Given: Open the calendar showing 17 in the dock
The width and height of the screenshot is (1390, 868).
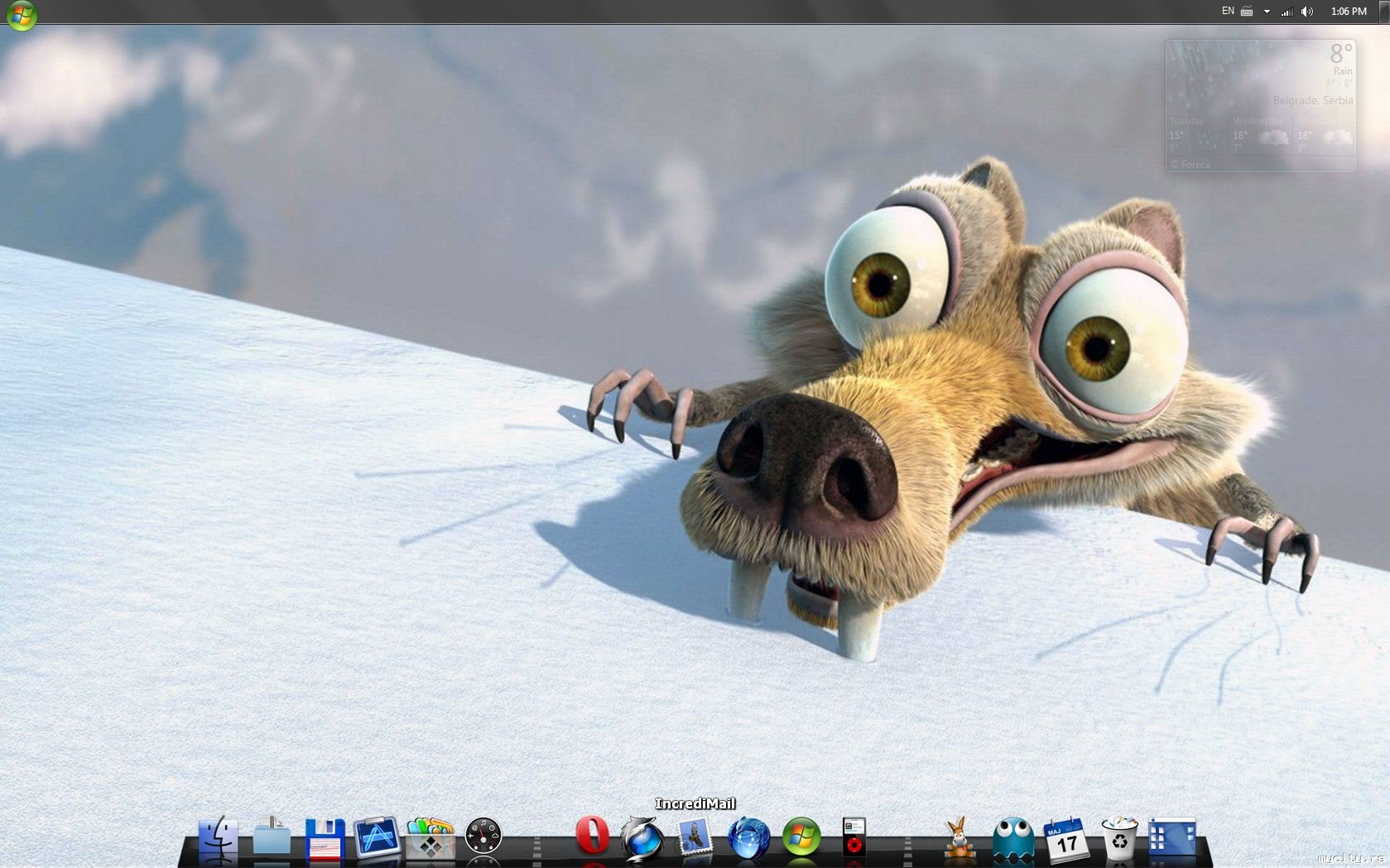Looking at the screenshot, I should (x=1066, y=839).
